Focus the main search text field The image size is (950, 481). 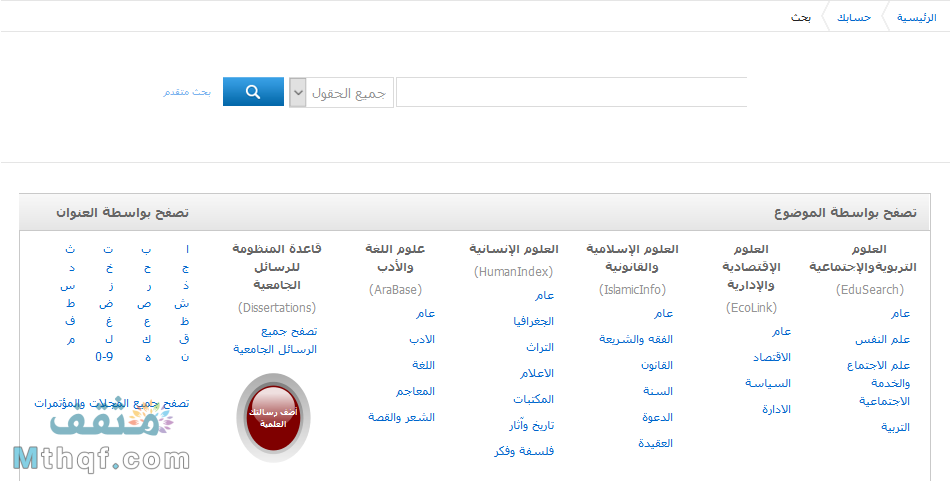(571, 92)
